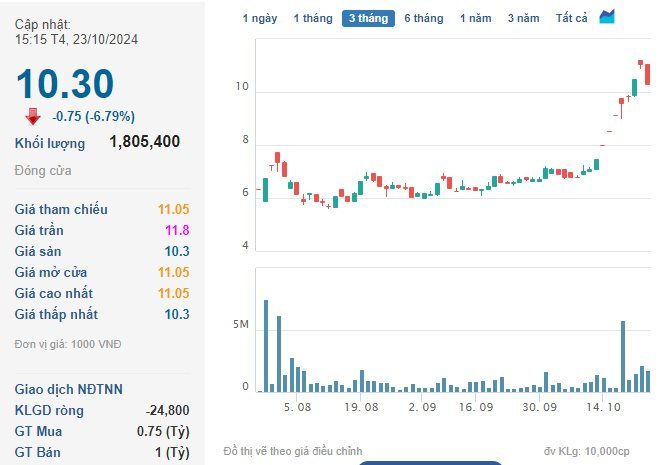Viewport: 666px width, 465px height.
Task: Click the "Giá tham chiếu" label
Action: coord(61,209)
